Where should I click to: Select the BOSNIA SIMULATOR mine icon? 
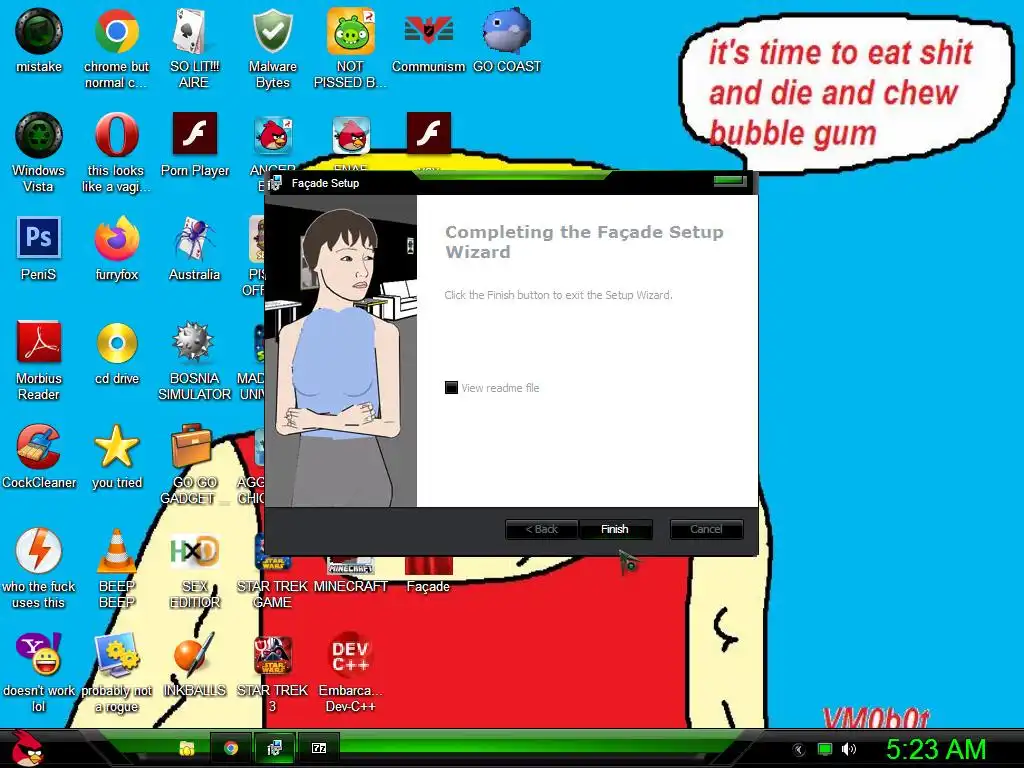[194, 360]
